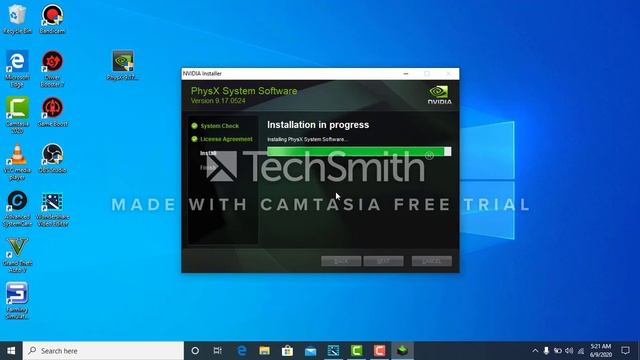Open the network tray icon

pos(581,351)
